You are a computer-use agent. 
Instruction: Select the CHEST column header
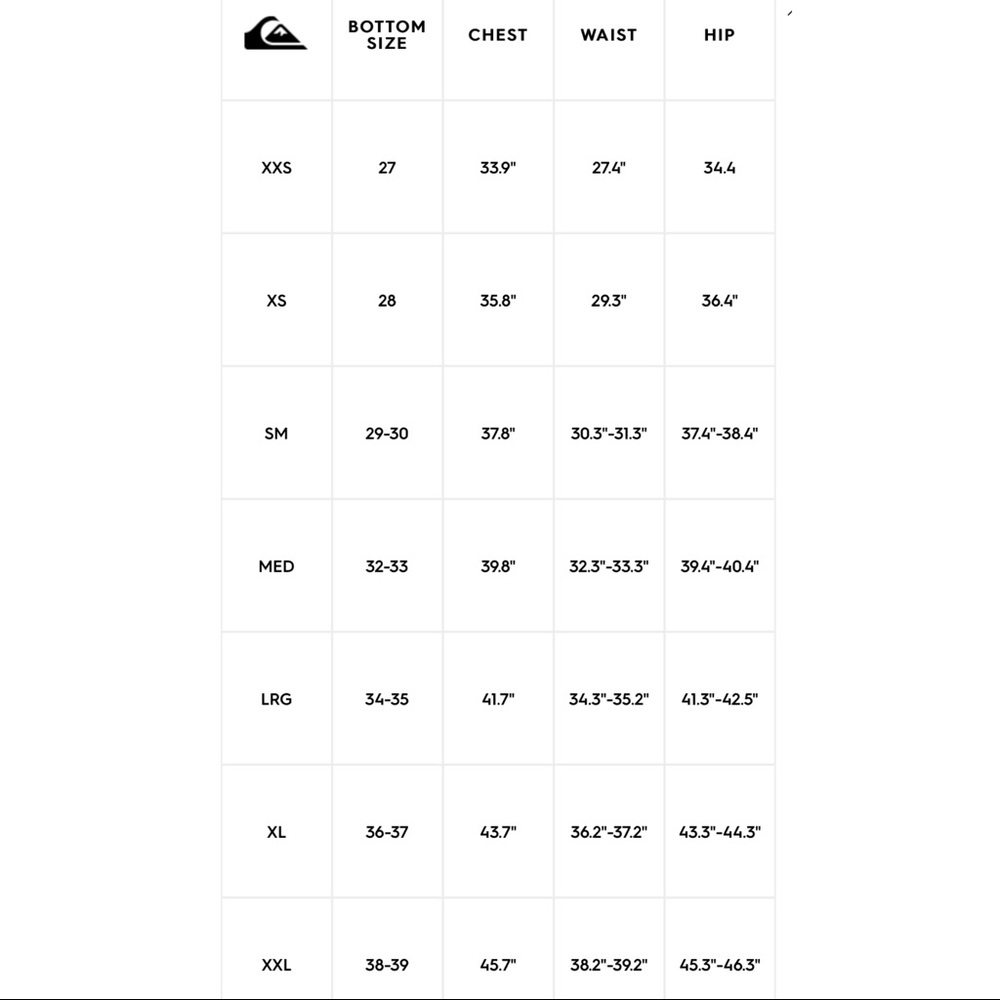(497, 35)
